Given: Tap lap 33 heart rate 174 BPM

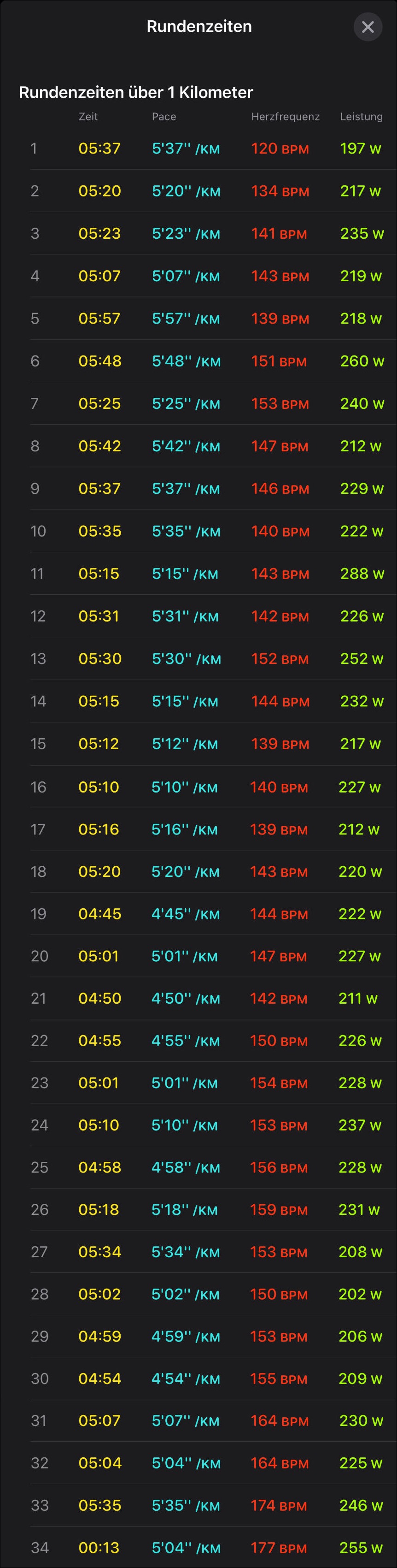Looking at the screenshot, I should tap(279, 1505).
